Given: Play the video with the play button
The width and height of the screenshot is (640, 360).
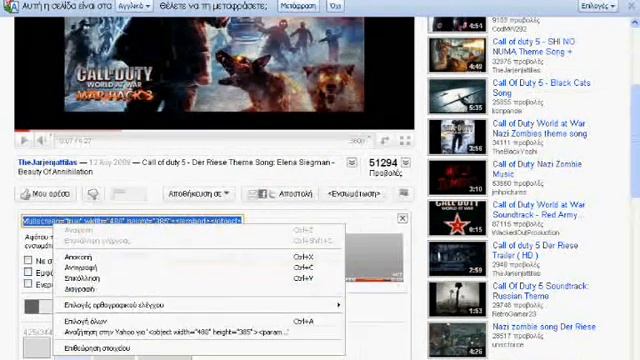Looking at the screenshot, I should [x=24, y=141].
